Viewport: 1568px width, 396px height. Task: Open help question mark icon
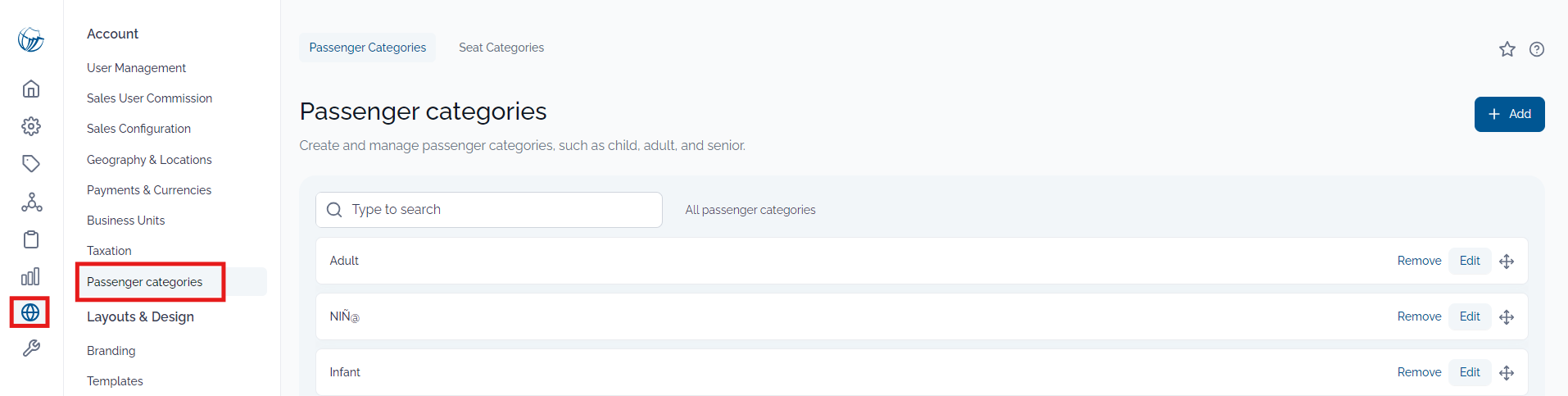pos(1537,49)
